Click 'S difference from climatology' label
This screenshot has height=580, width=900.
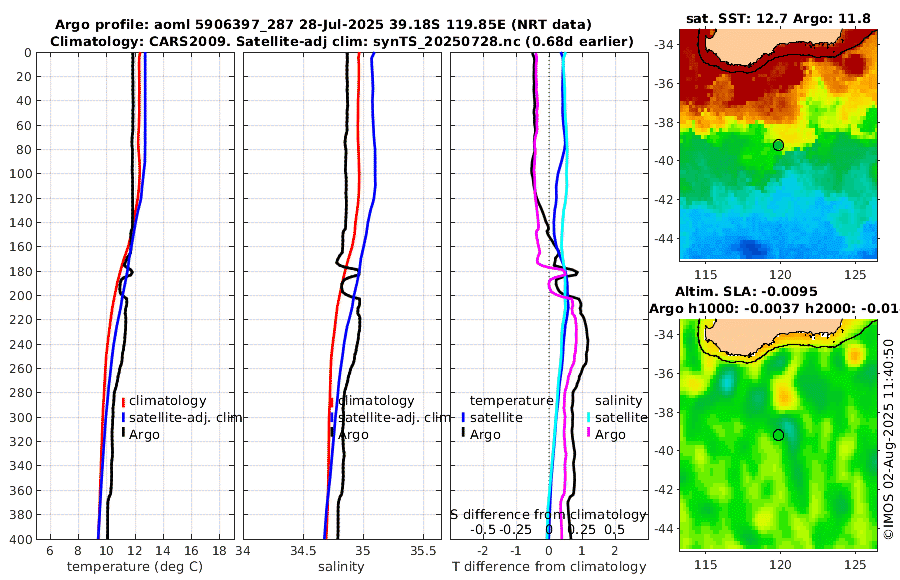(549, 515)
